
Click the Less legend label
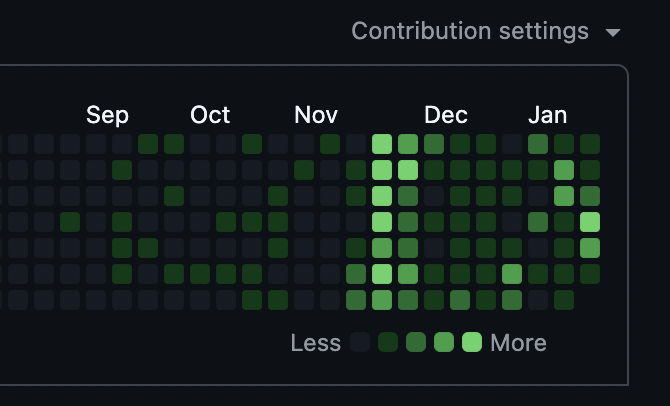point(316,343)
